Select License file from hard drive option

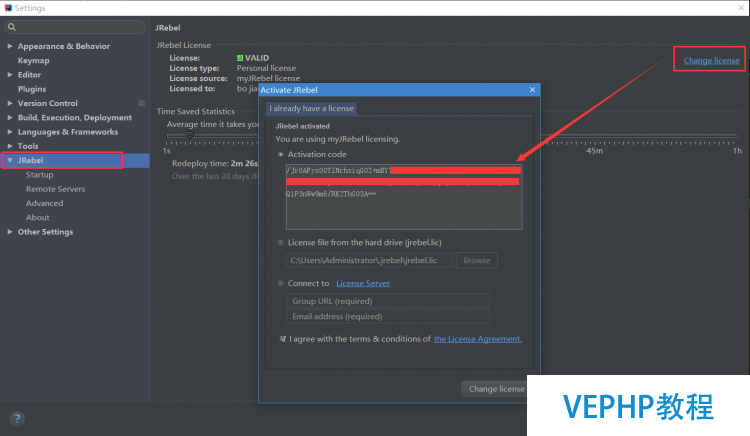[x=281, y=243]
